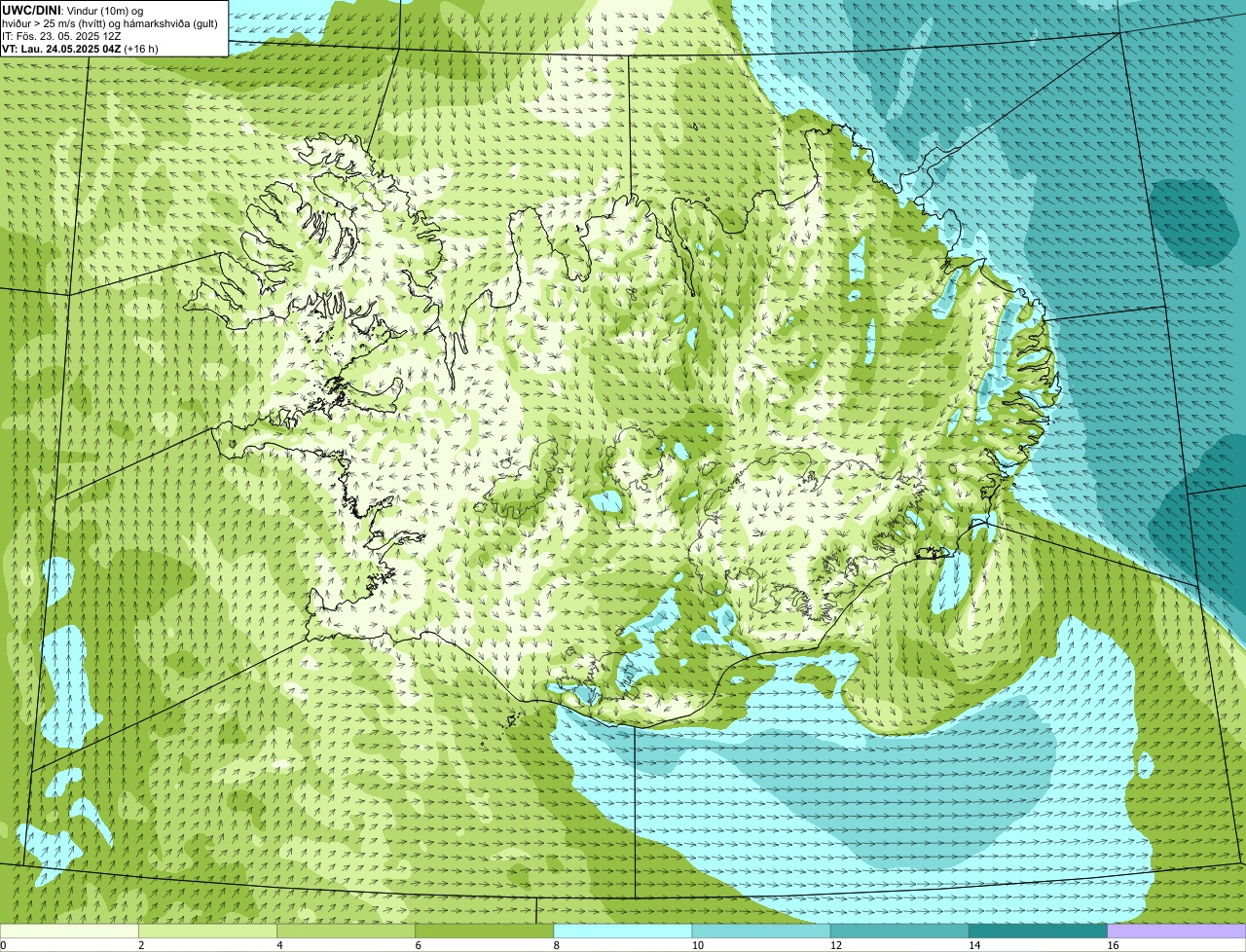Viewport: 1246px width, 952px height.
Task: Click the 'UWC/DINI: Vindur (10m) og' title line
Action: click(72, 10)
